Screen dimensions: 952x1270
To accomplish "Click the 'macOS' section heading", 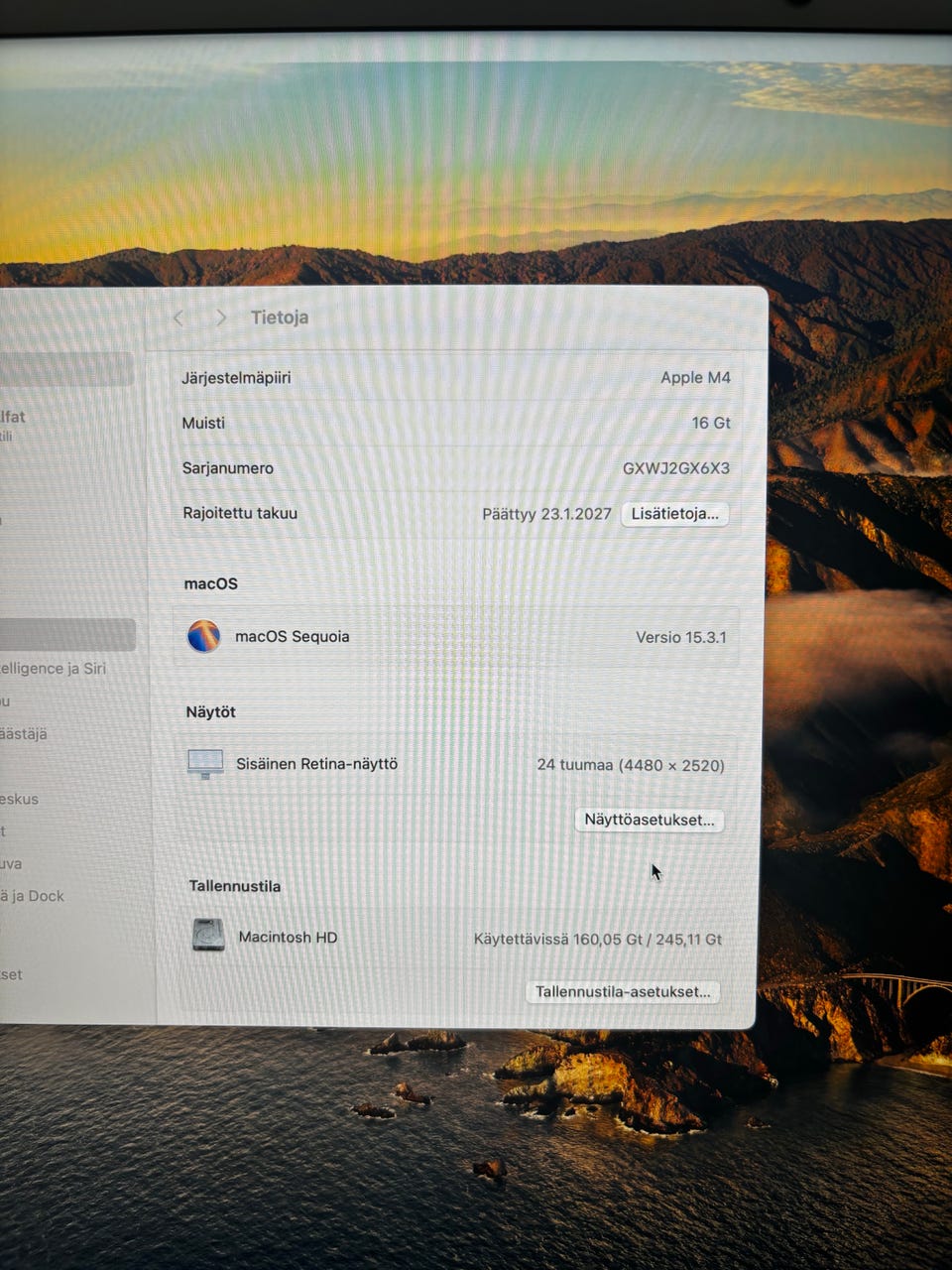I will 210,583.
